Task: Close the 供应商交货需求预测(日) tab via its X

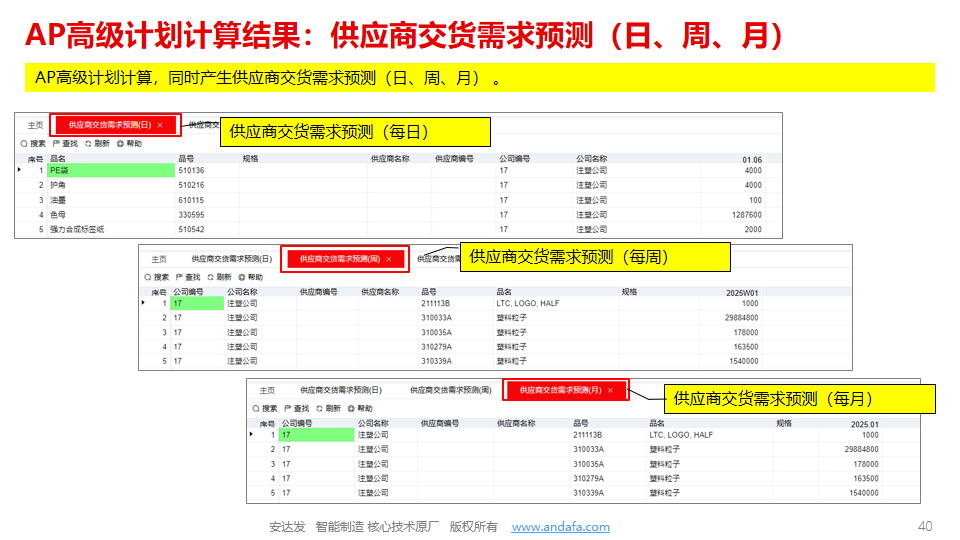Action: (160, 125)
